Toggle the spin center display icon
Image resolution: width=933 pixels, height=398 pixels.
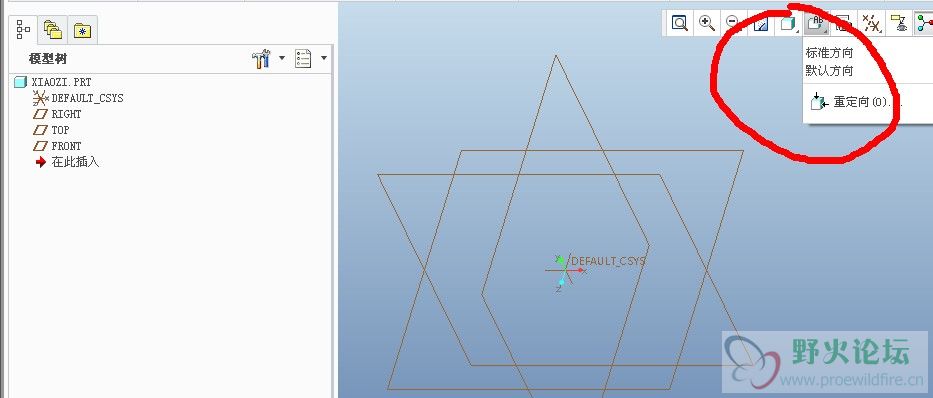923,23
